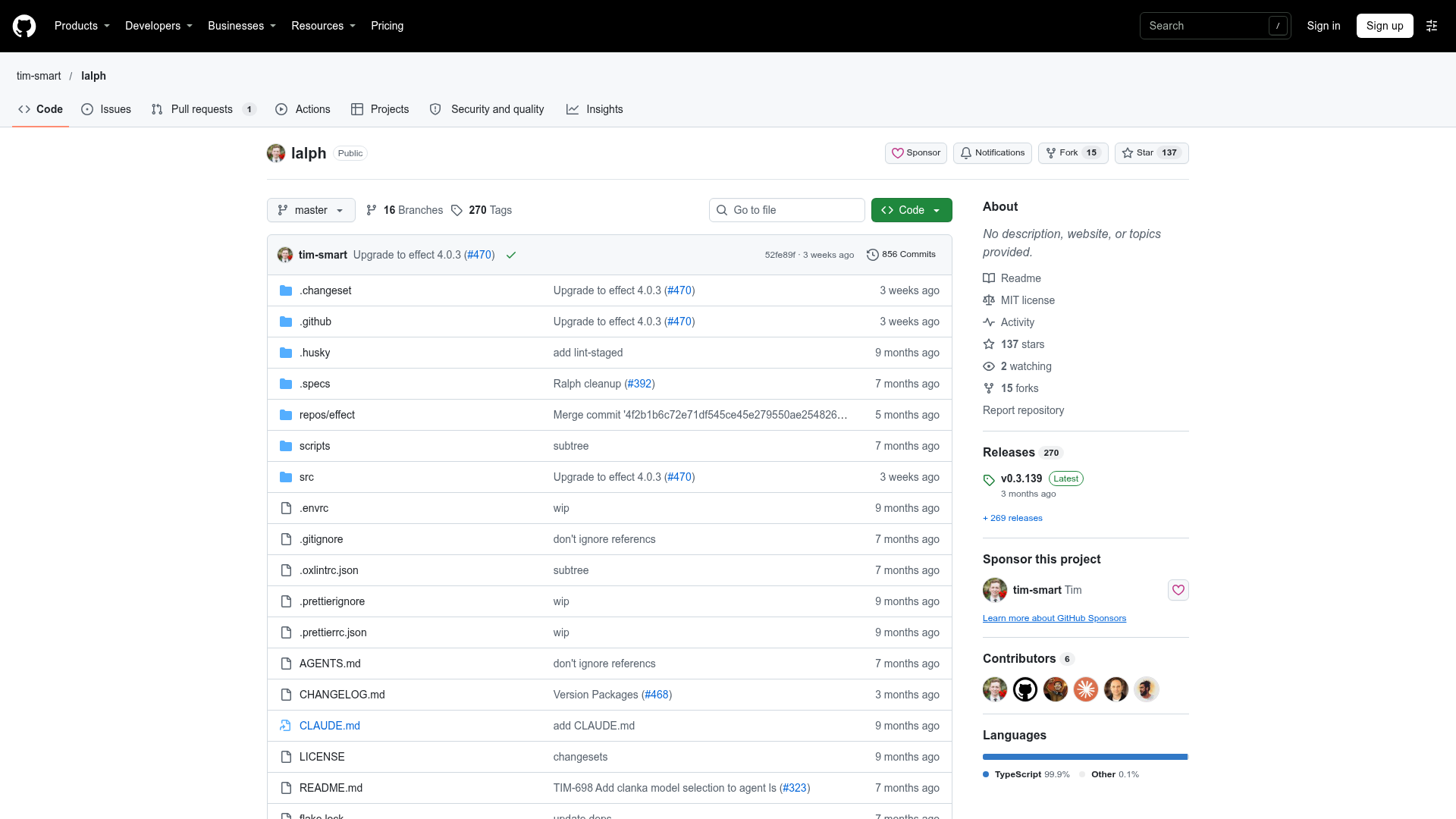Screen dimensions: 1456x819
Task: Open the Insights tab
Action: coord(595,109)
